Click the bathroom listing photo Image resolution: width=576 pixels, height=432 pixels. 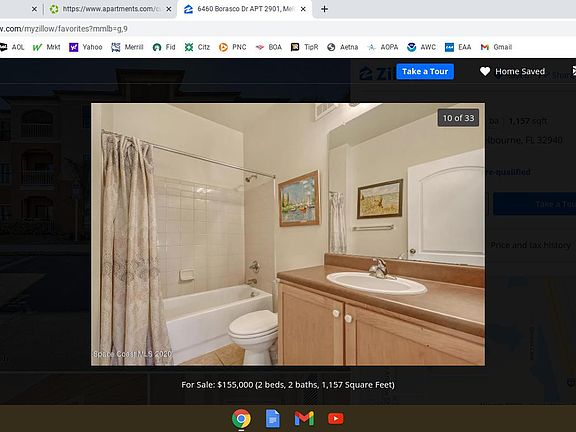tap(288, 234)
